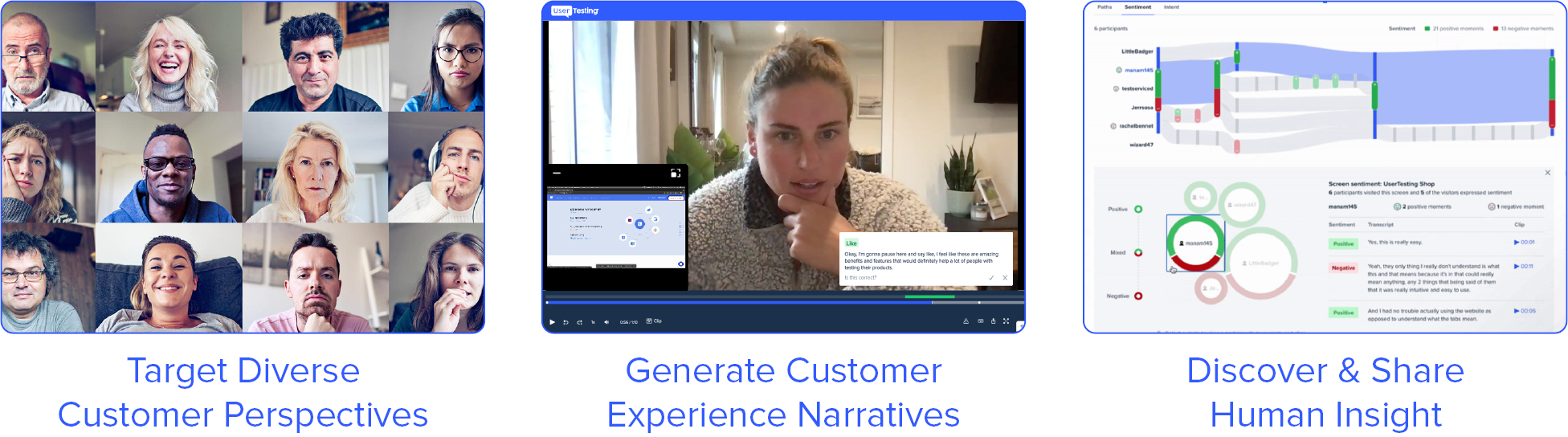Expand the screen recording picture-in-picture

pos(676,173)
